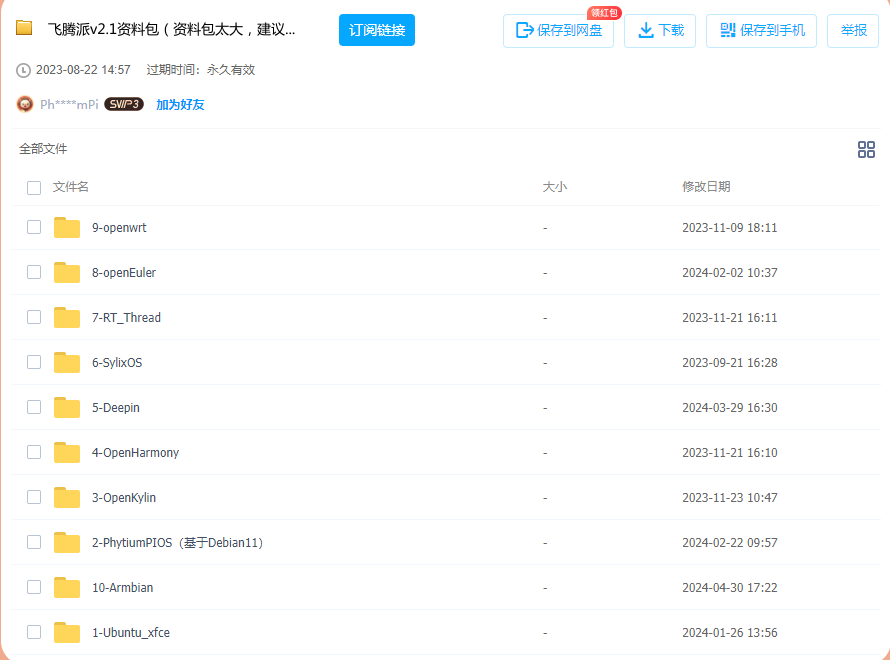Click the username Ph****mPi

[x=69, y=104]
